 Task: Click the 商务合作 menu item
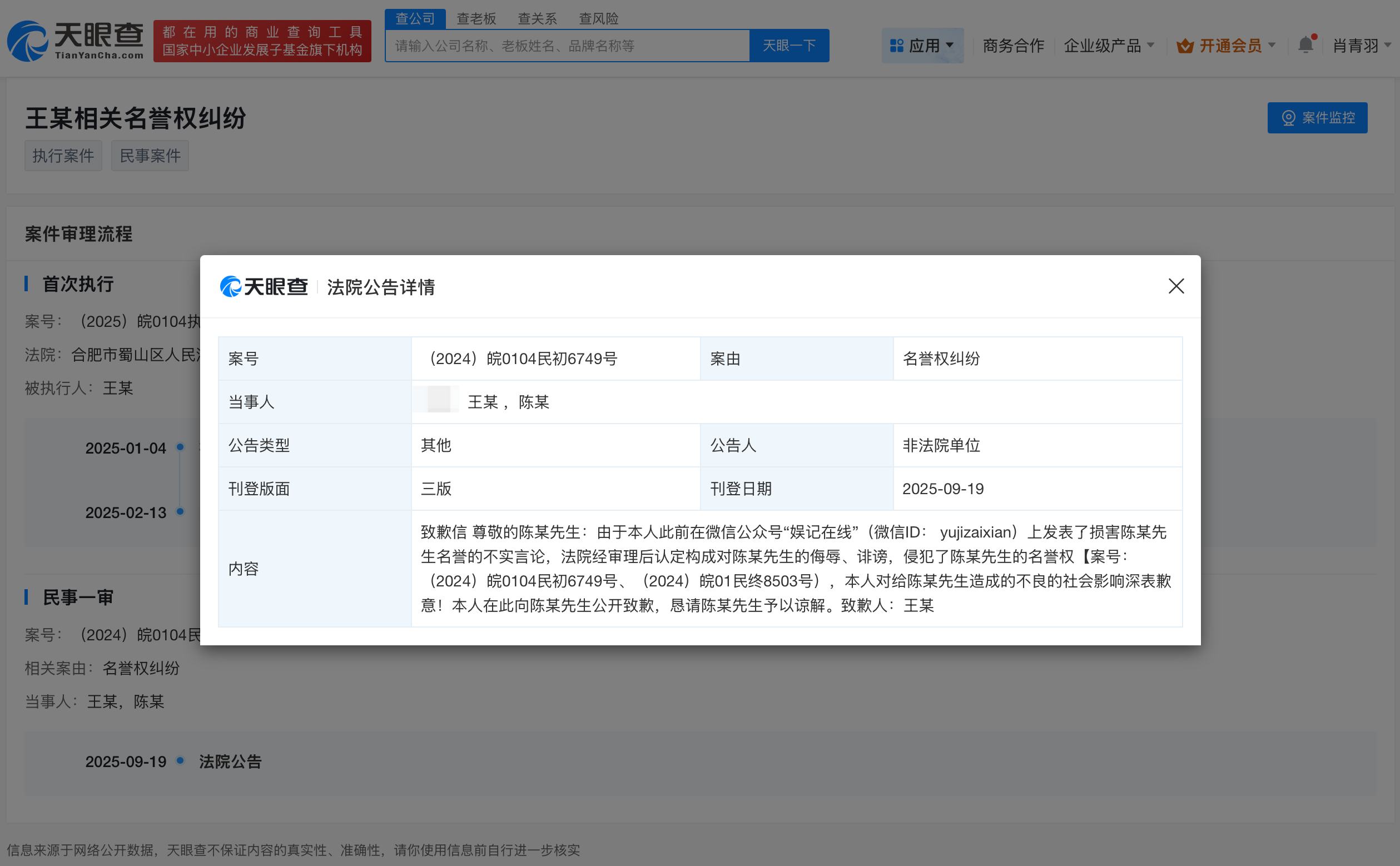click(x=1014, y=46)
